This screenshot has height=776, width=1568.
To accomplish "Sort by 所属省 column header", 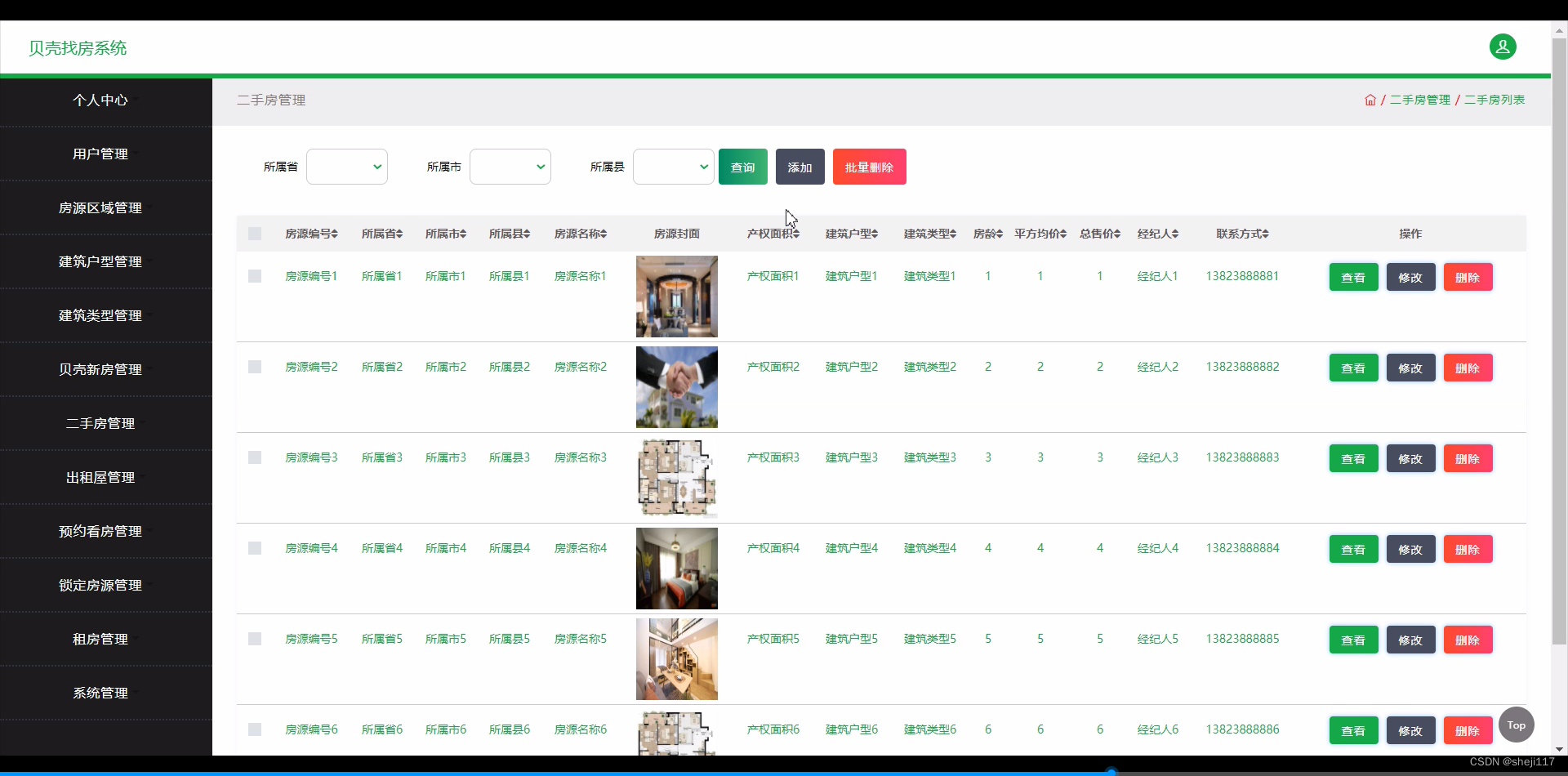I will (382, 234).
